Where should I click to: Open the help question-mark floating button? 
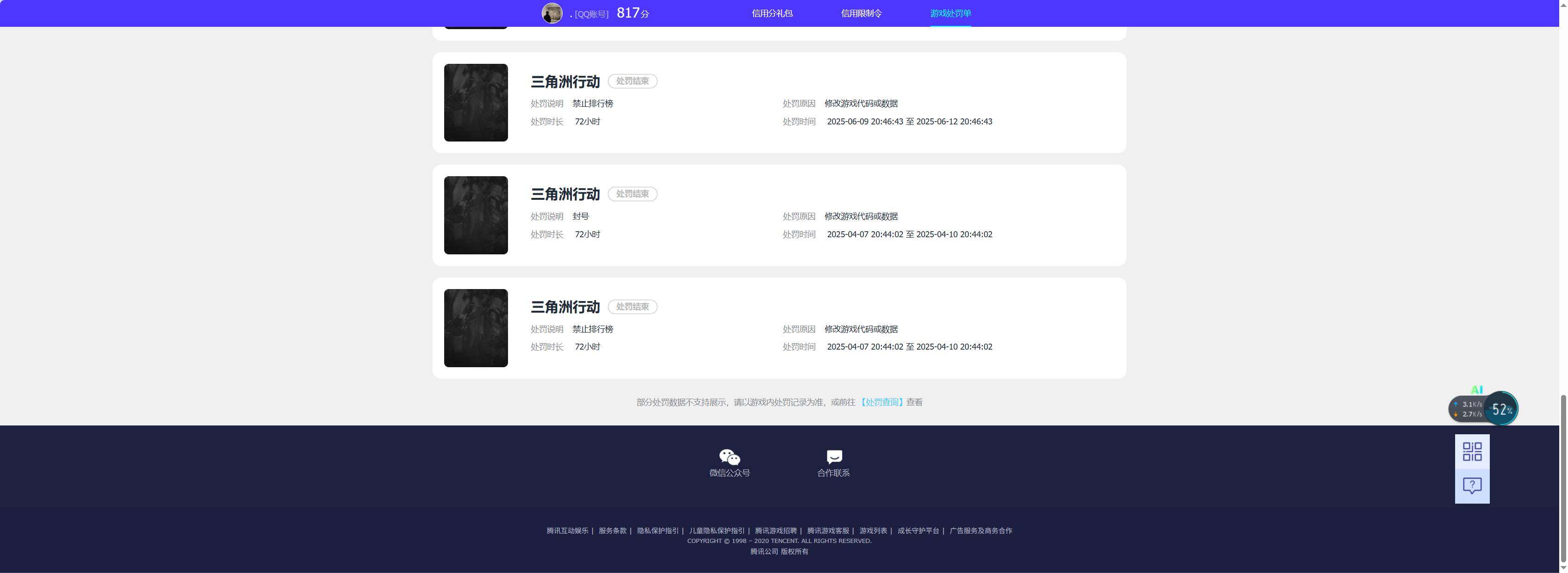[1472, 486]
